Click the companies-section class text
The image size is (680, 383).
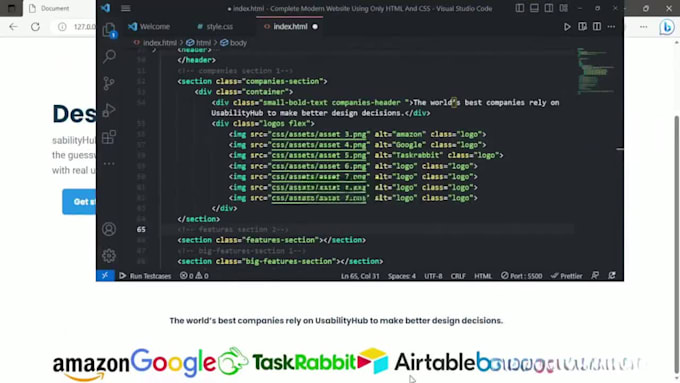[282, 81]
